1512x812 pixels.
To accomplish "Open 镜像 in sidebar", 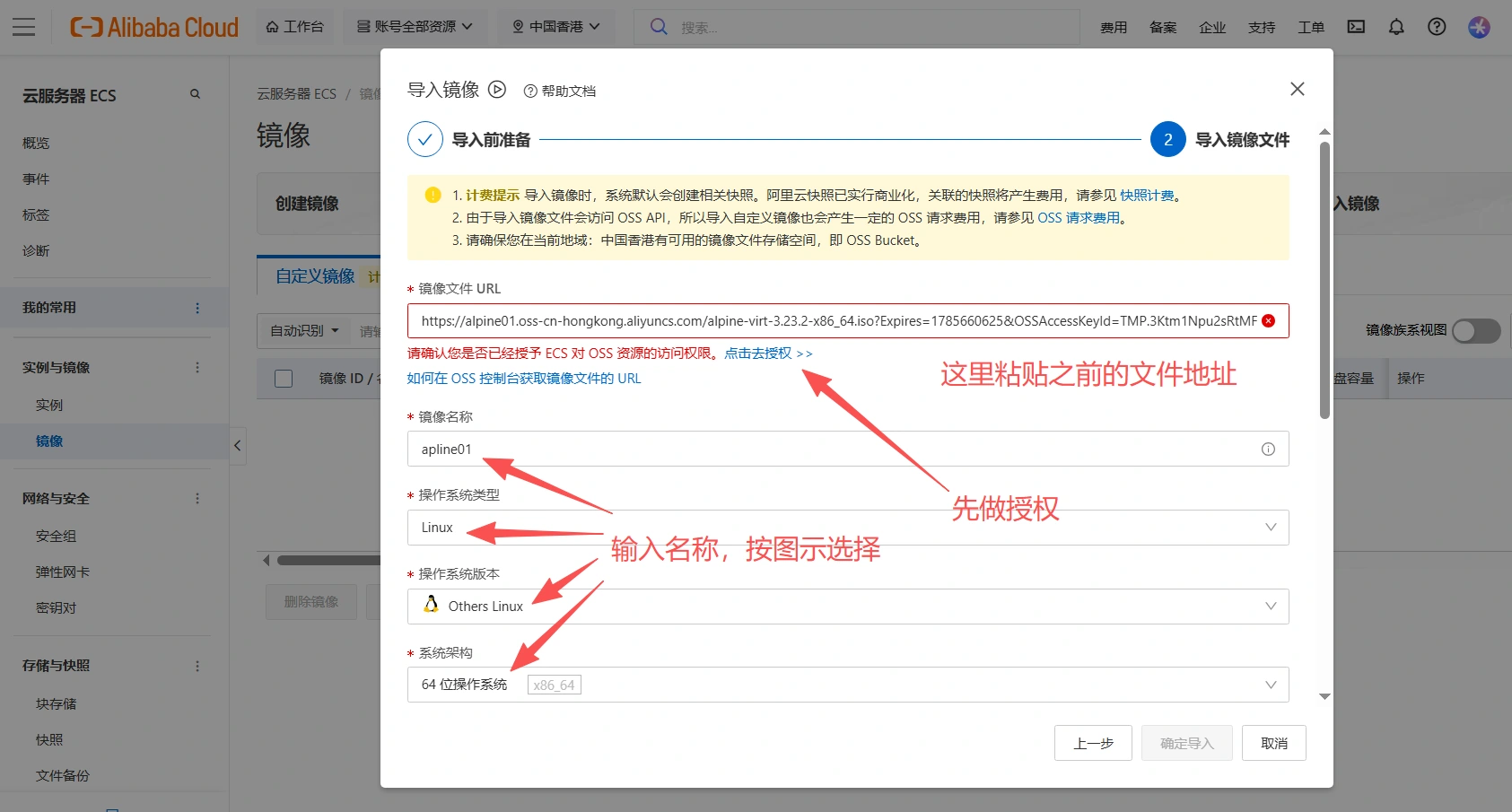I will 49,441.
